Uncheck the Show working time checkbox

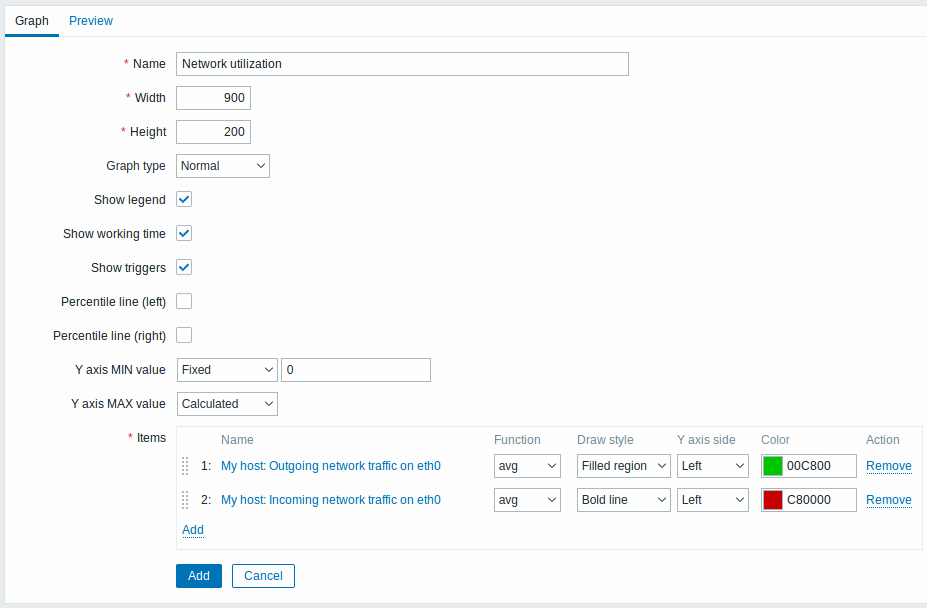click(184, 233)
